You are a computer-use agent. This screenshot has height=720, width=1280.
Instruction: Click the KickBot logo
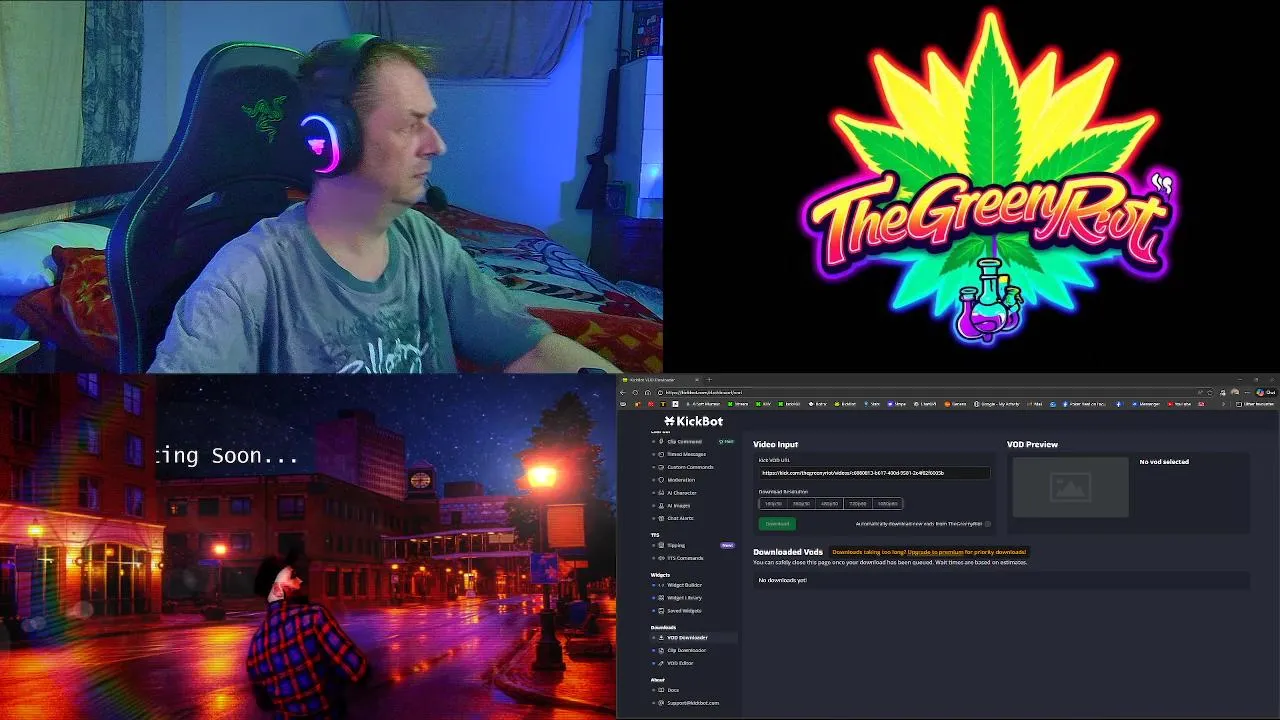693,421
